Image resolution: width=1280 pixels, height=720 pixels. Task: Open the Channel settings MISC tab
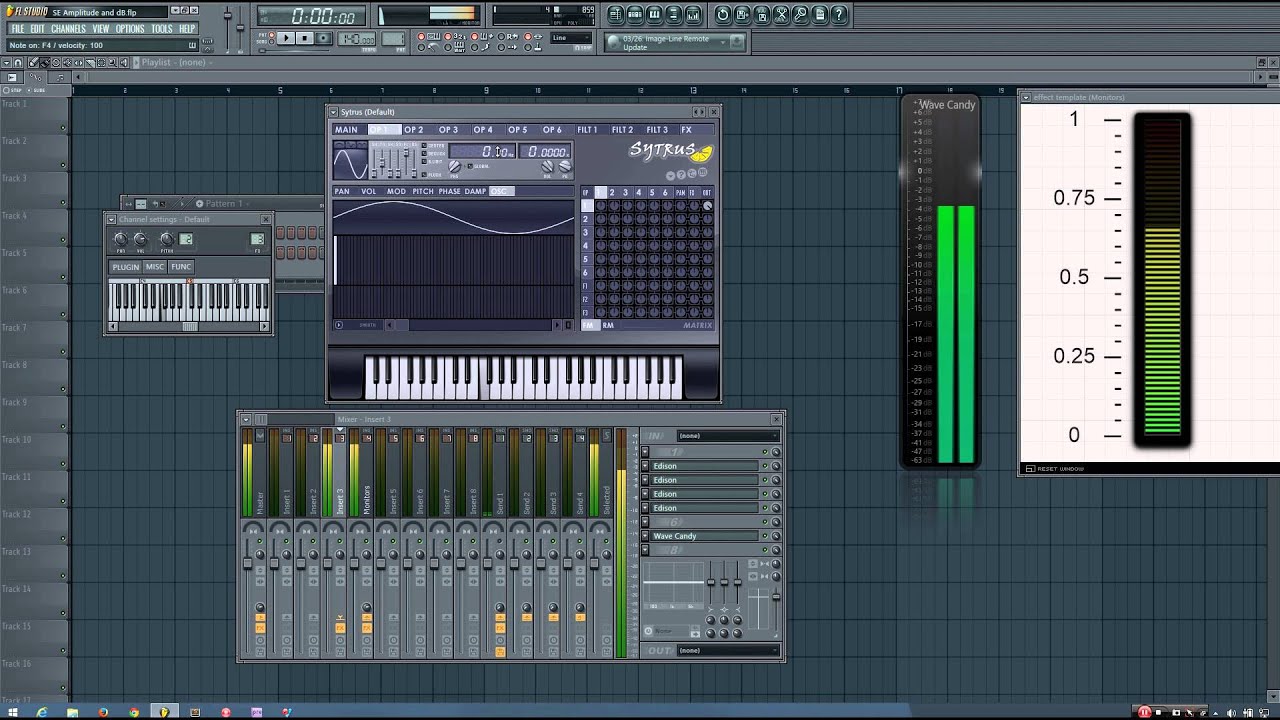click(155, 267)
